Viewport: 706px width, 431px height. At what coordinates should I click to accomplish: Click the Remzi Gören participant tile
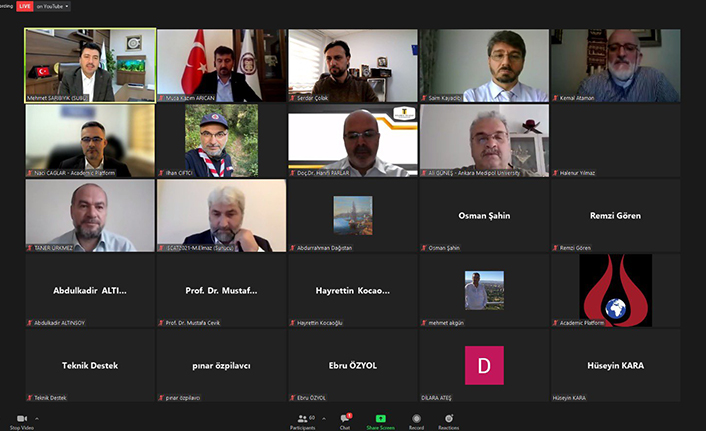point(615,216)
